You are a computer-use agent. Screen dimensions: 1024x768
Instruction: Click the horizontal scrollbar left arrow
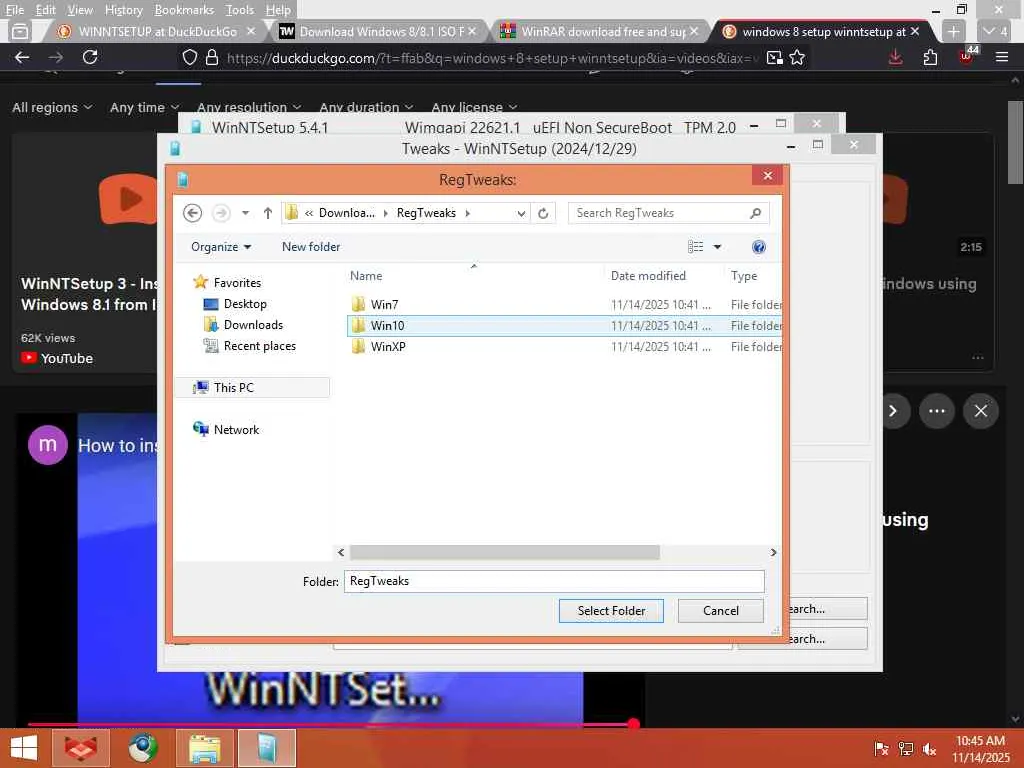pyautogui.click(x=341, y=552)
